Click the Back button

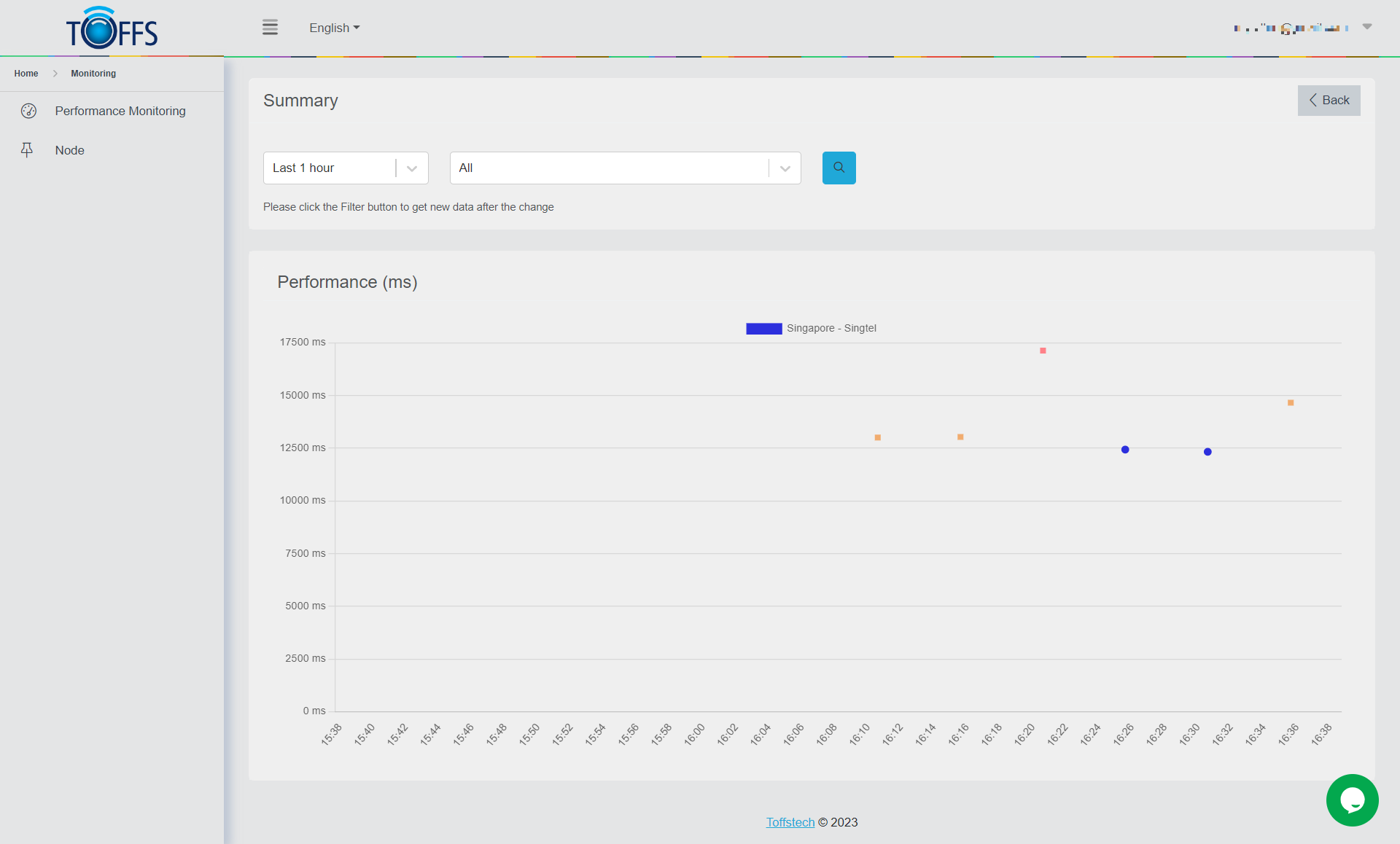click(1329, 101)
